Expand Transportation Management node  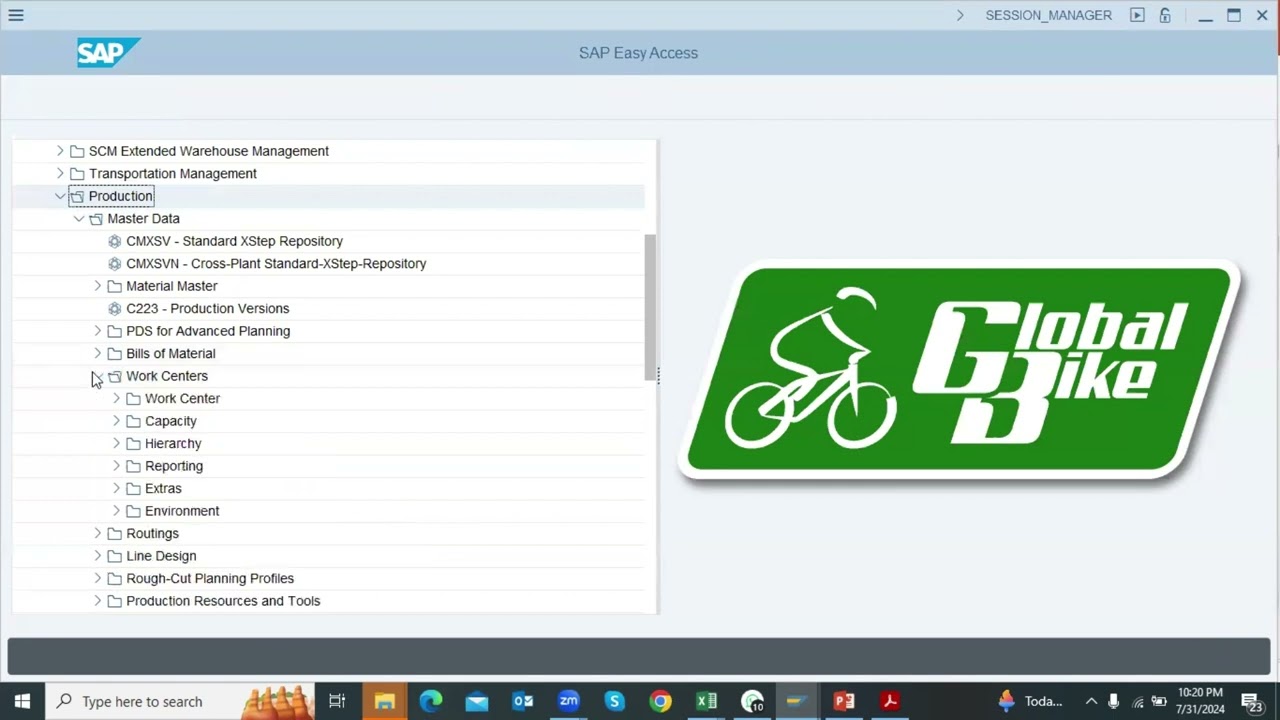[x=60, y=173]
